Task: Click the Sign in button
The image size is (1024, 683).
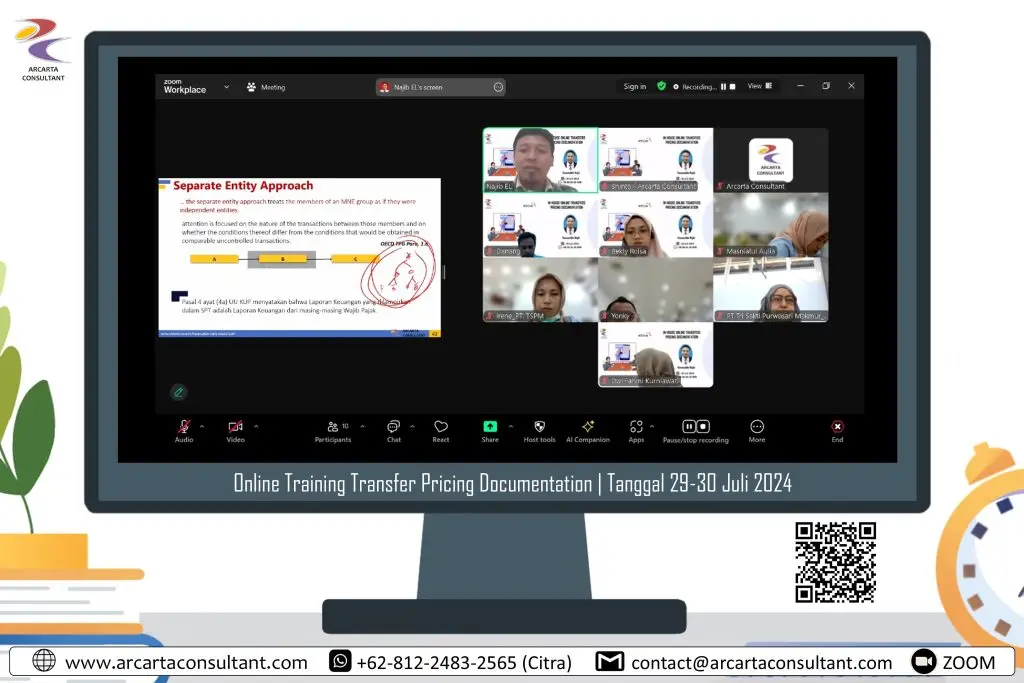Action: (x=635, y=87)
